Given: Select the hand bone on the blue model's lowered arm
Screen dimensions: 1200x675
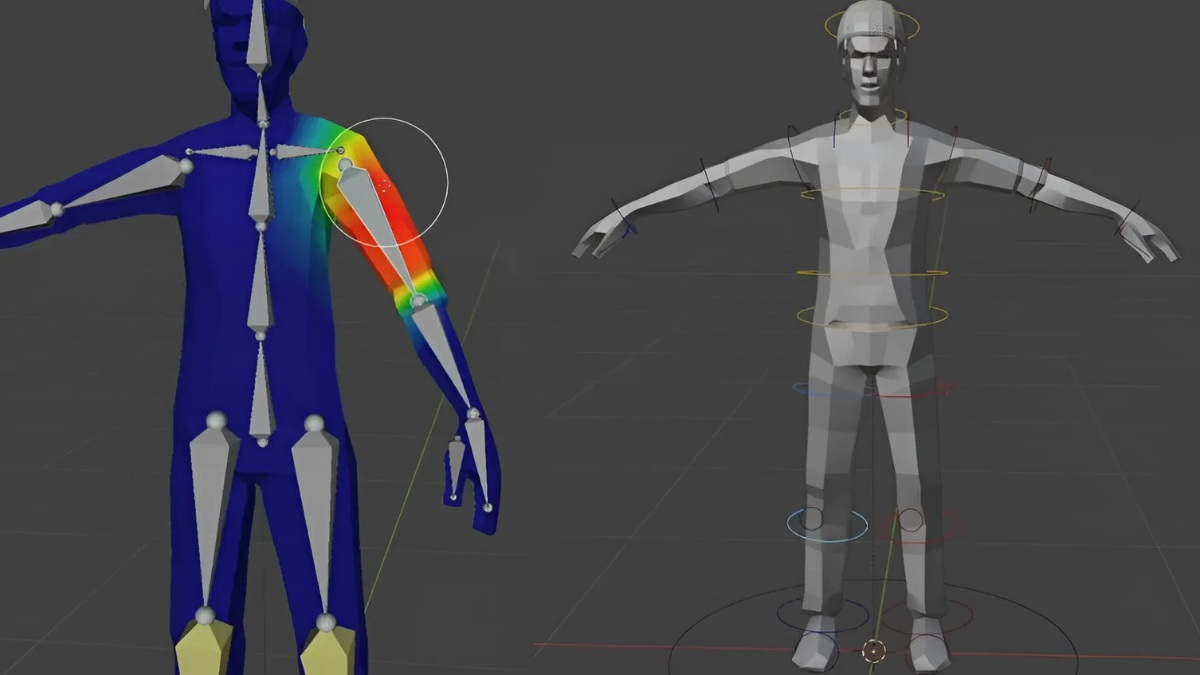Looking at the screenshot, I should tap(478, 460).
